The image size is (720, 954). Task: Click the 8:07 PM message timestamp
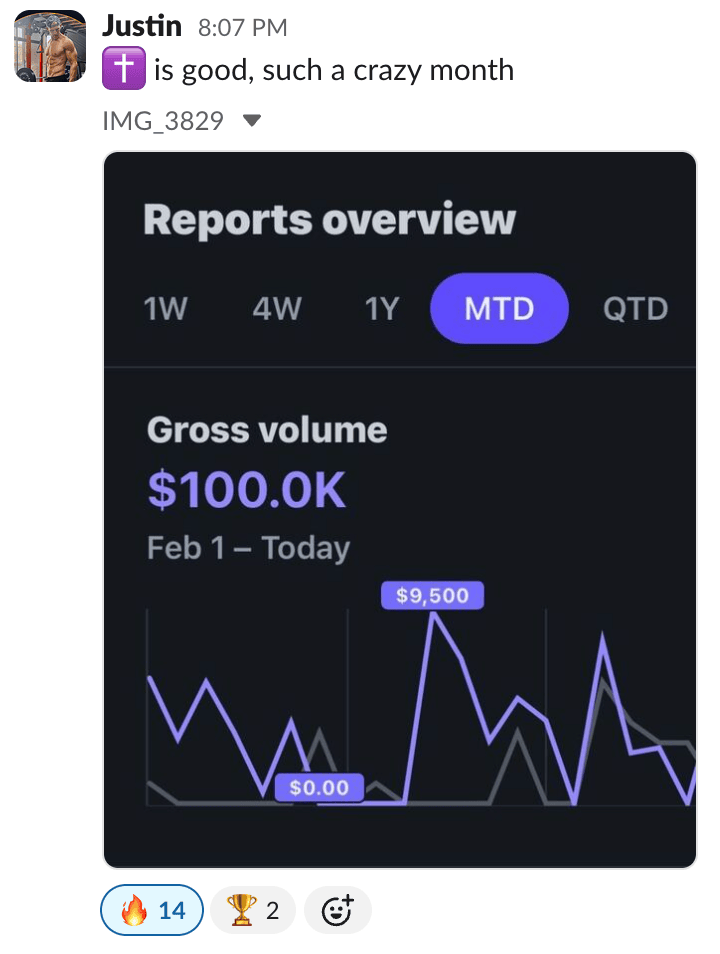point(243,28)
